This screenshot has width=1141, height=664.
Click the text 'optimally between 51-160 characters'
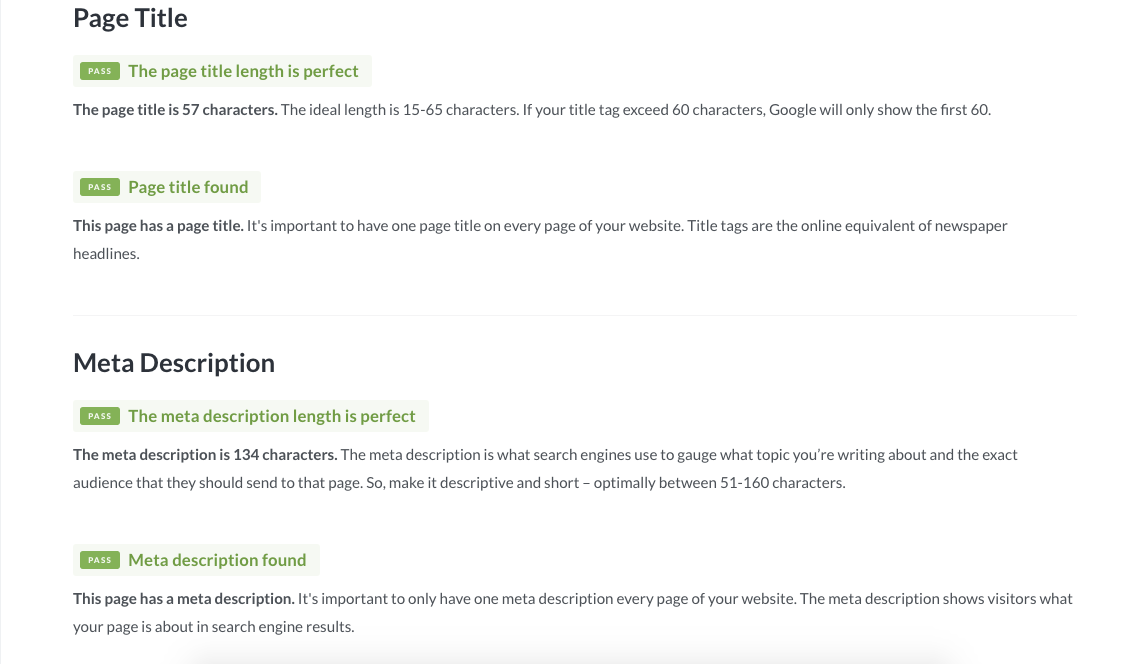tap(718, 483)
